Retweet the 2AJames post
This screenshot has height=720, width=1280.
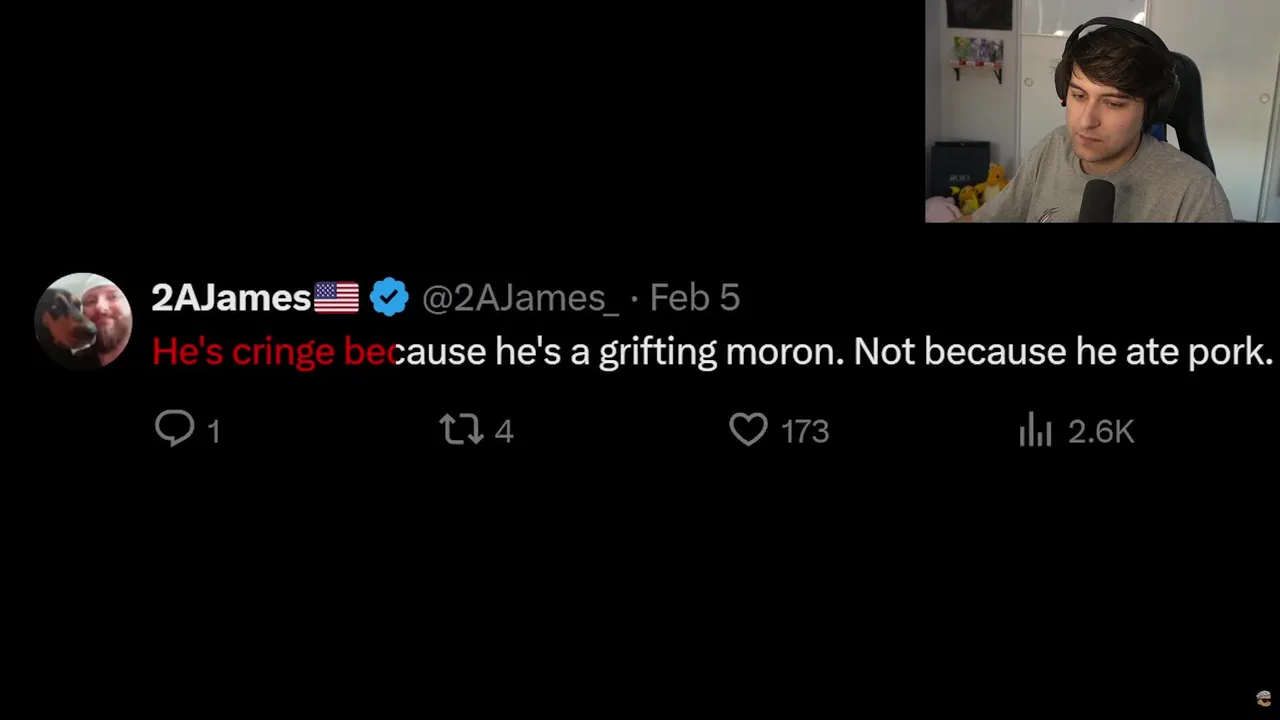(461, 430)
